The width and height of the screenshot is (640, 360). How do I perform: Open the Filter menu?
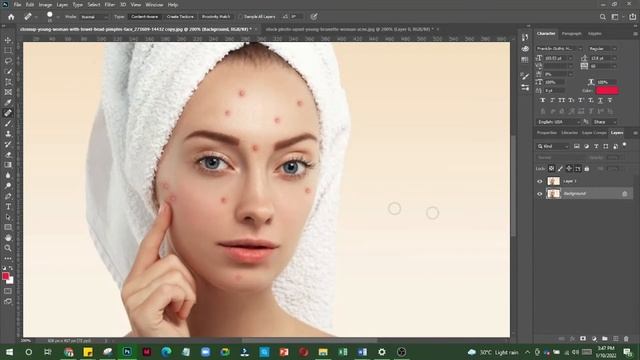click(109, 5)
